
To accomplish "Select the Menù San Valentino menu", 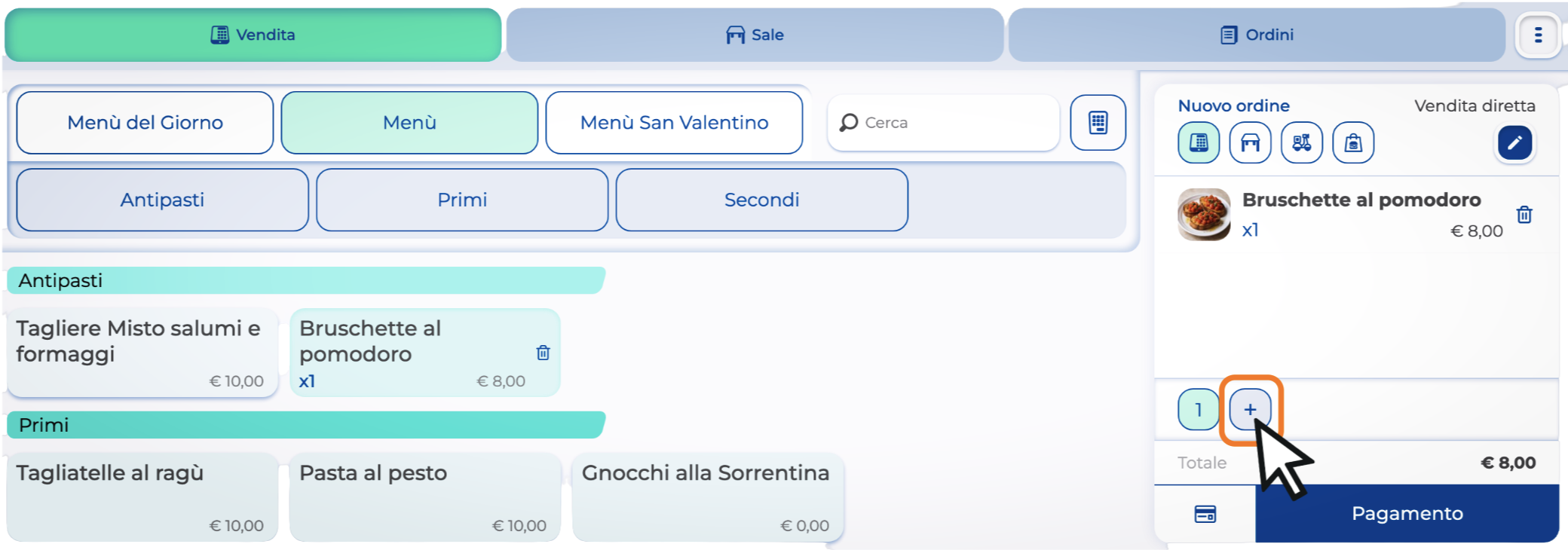I will click(x=674, y=123).
